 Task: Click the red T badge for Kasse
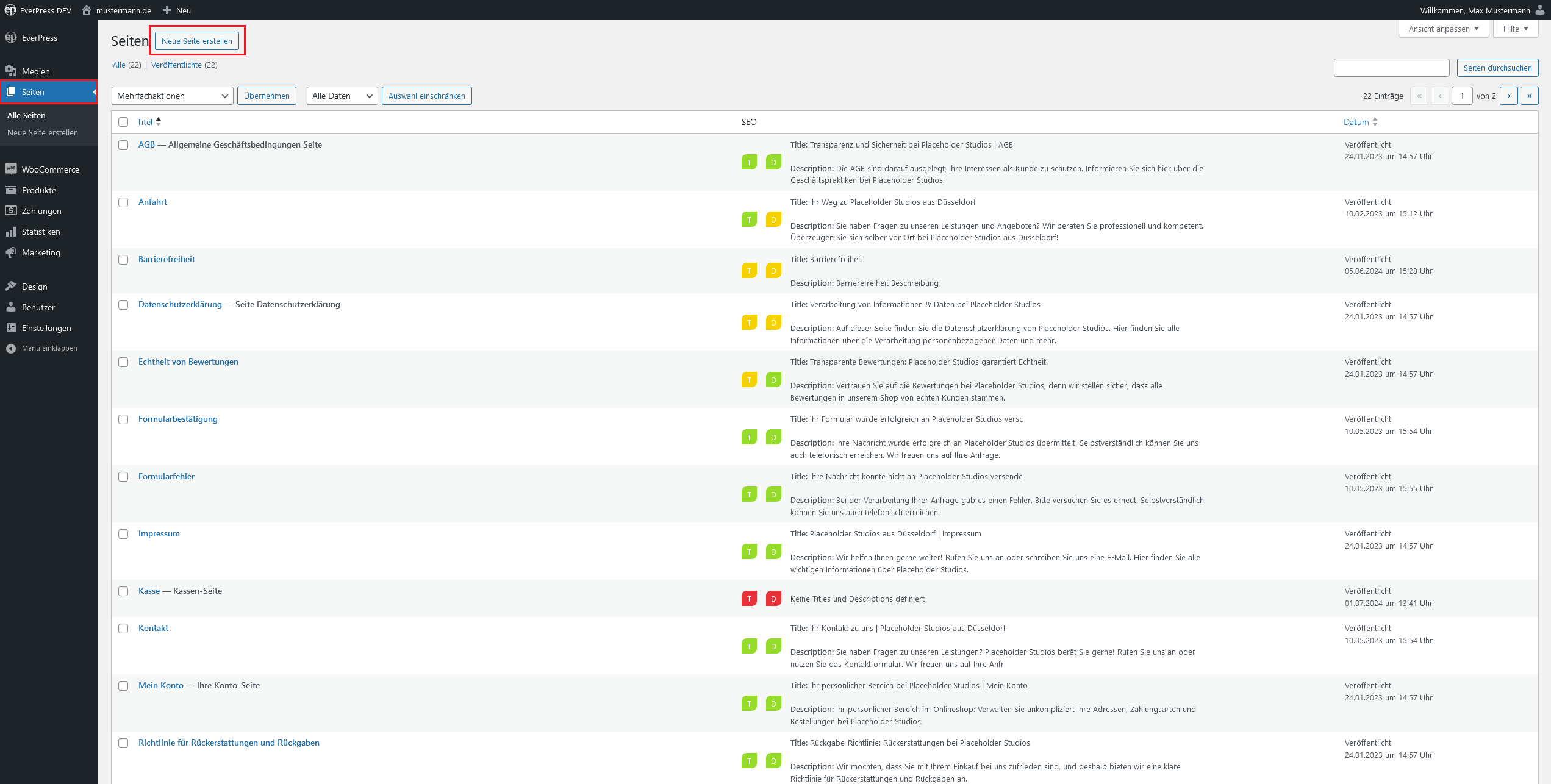(749, 599)
